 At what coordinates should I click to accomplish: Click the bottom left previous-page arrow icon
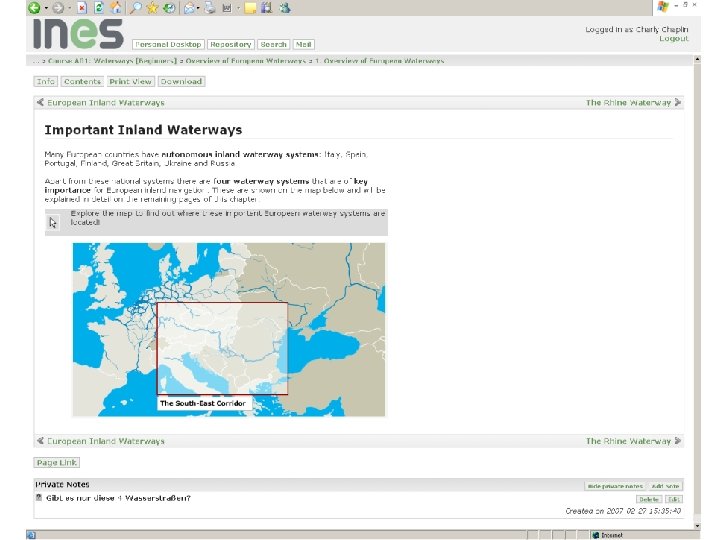point(40,441)
